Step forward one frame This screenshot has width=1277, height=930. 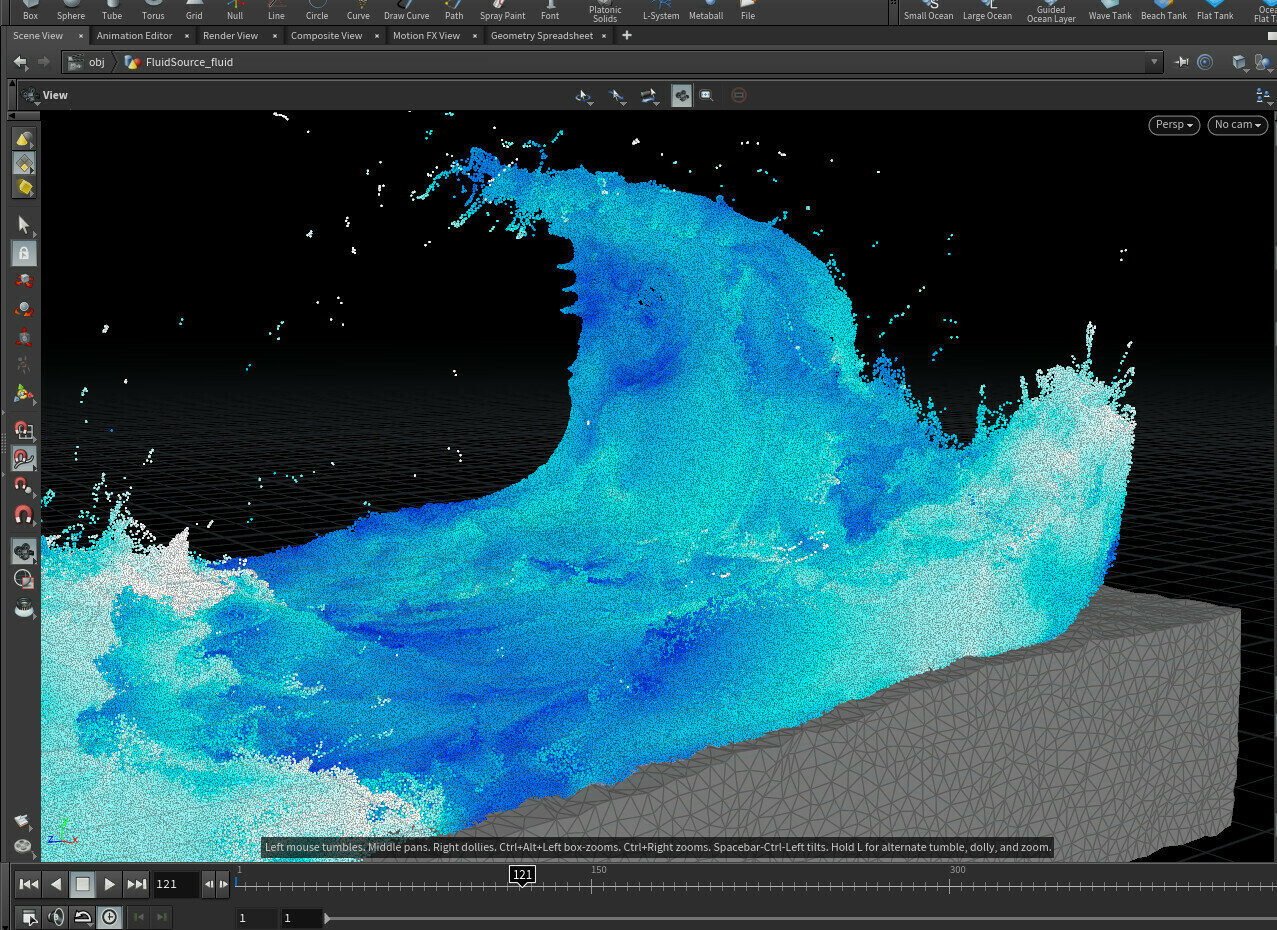(223, 884)
